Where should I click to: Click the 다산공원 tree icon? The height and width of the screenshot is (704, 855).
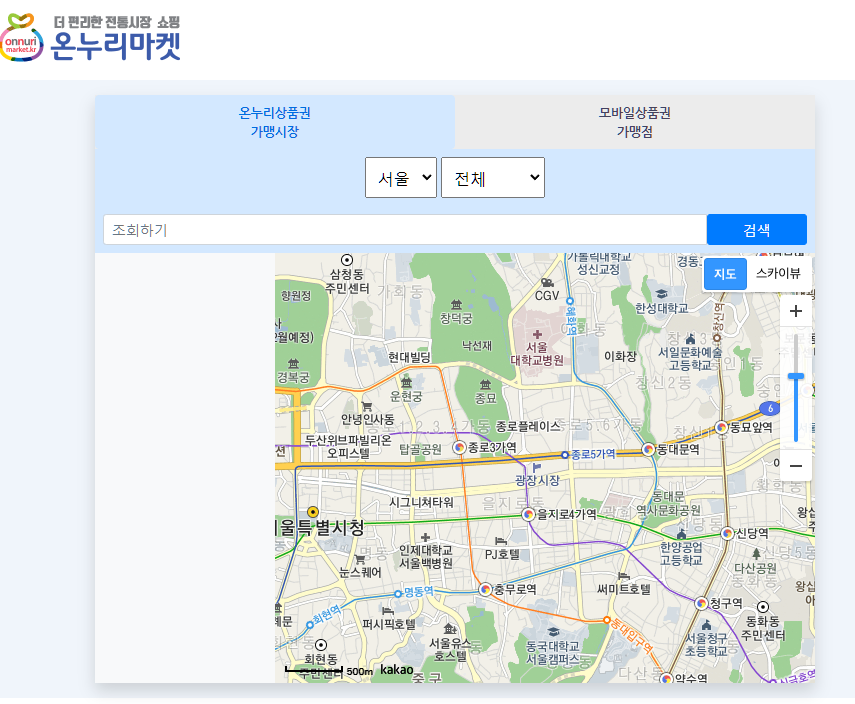(x=756, y=555)
